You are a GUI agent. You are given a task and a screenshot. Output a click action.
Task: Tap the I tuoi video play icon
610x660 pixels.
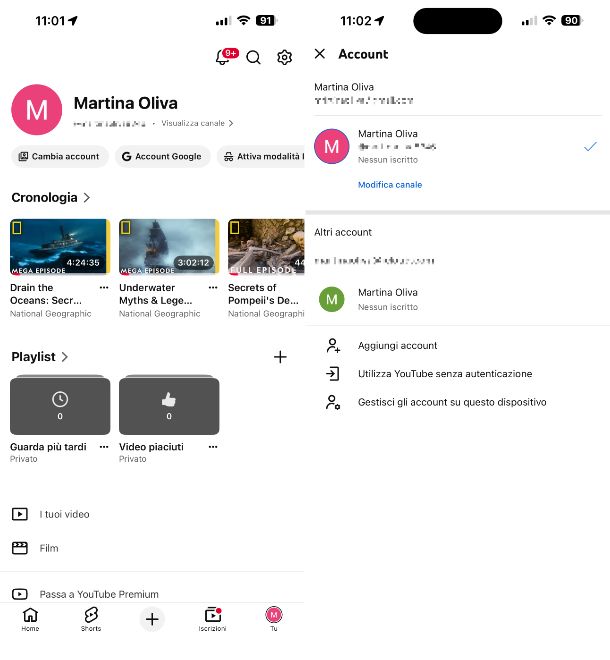pos(20,514)
